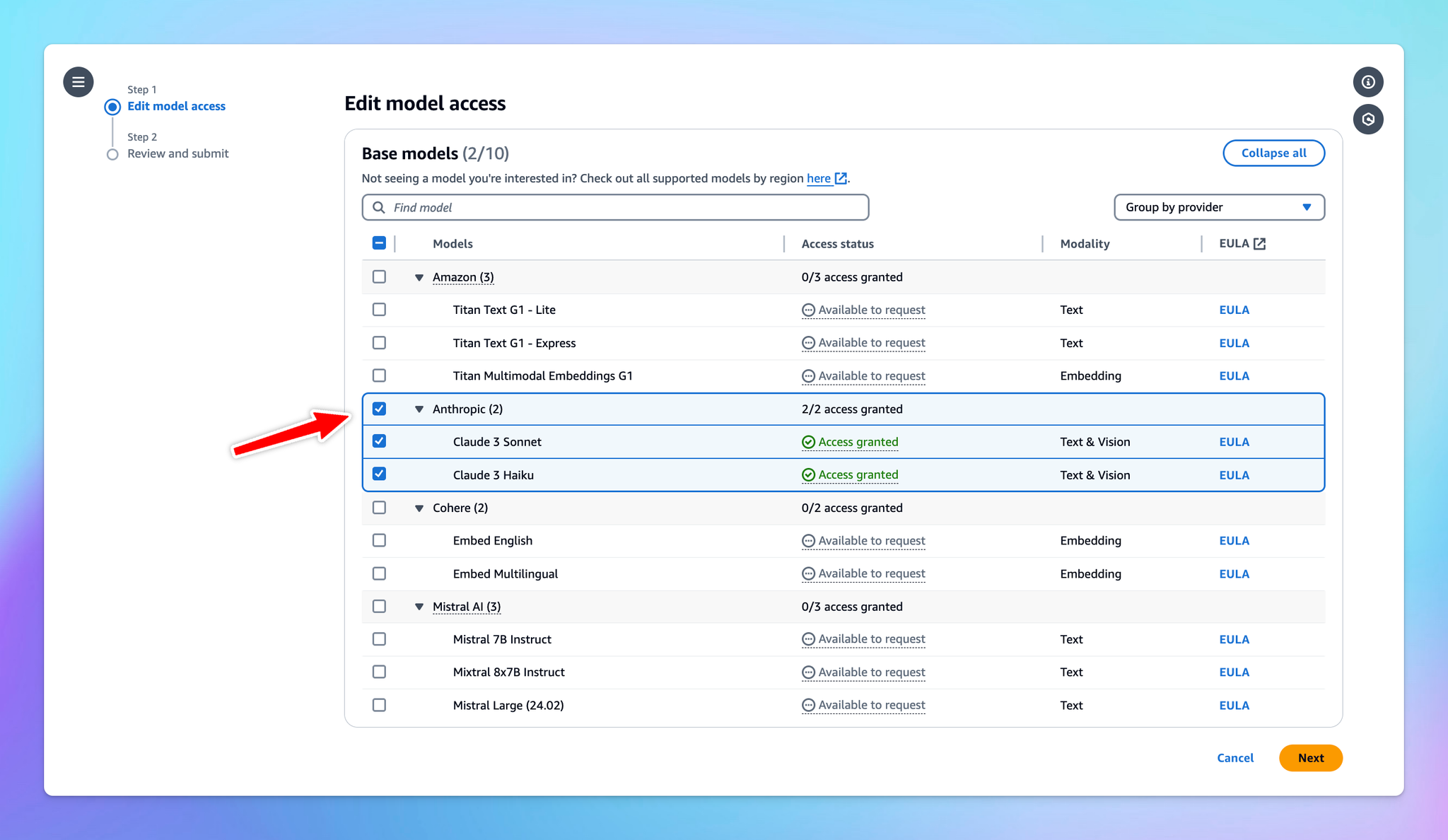Collapse the Amazon (3) group triangle
1448x840 pixels.
coord(419,278)
